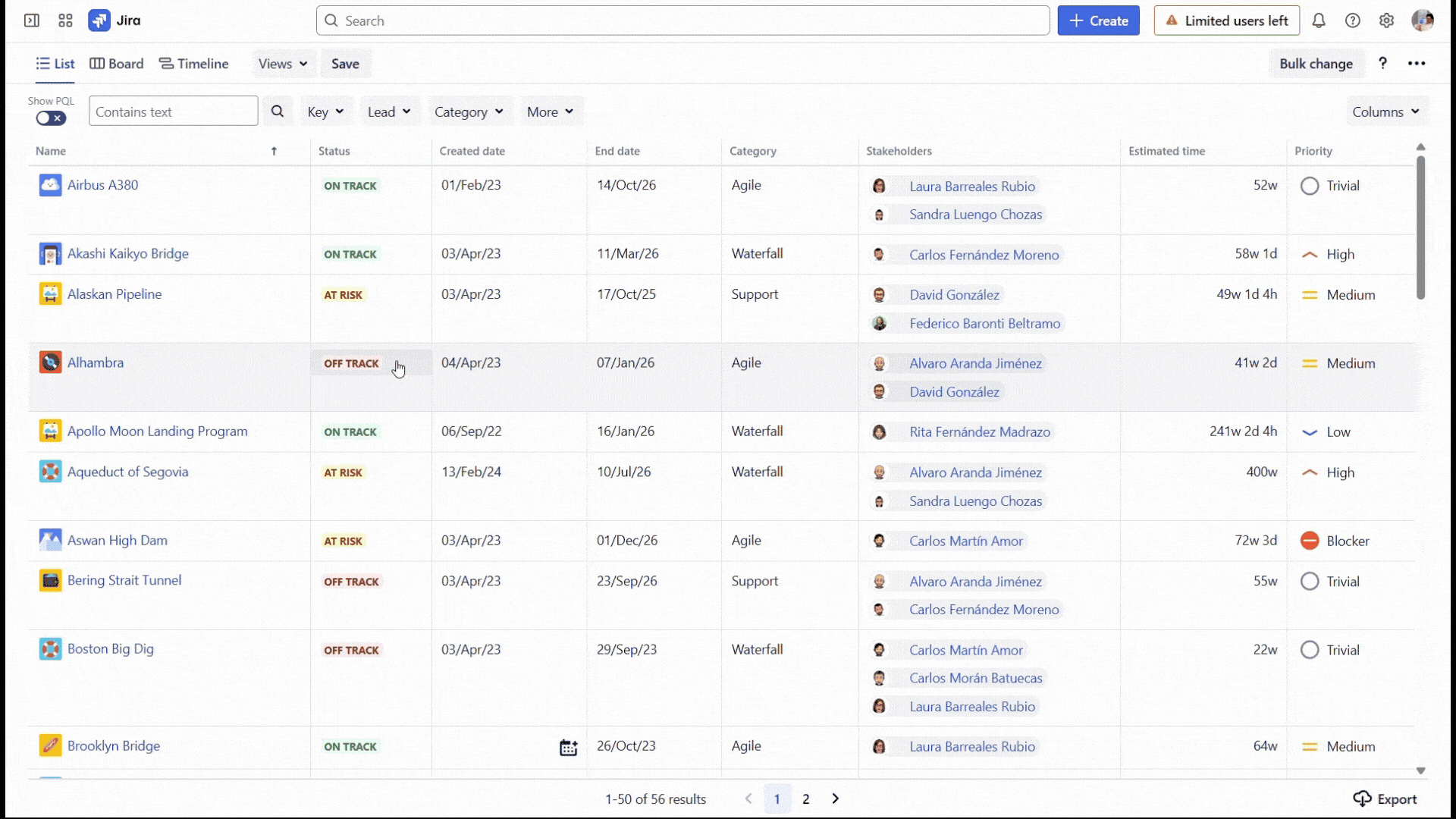
Task: Open settings gear icon
Action: click(x=1386, y=20)
